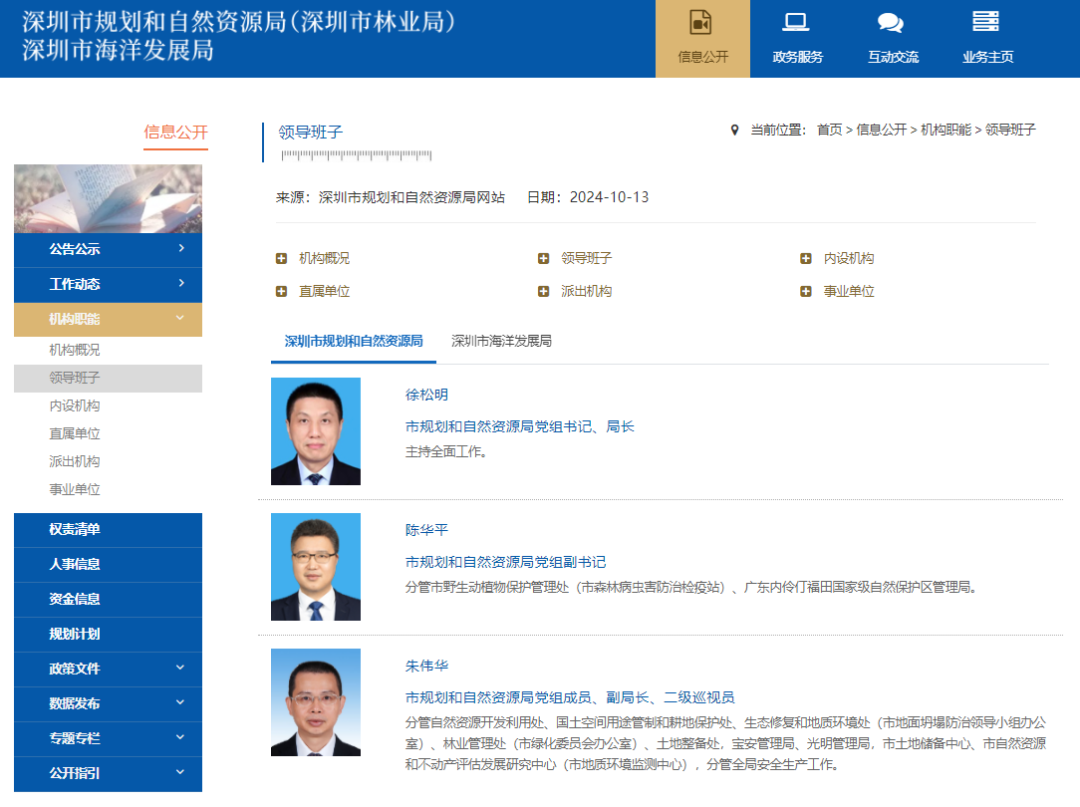Open the 事业单位 link in top grid
This screenshot has height=807, width=1080.
[849, 292]
